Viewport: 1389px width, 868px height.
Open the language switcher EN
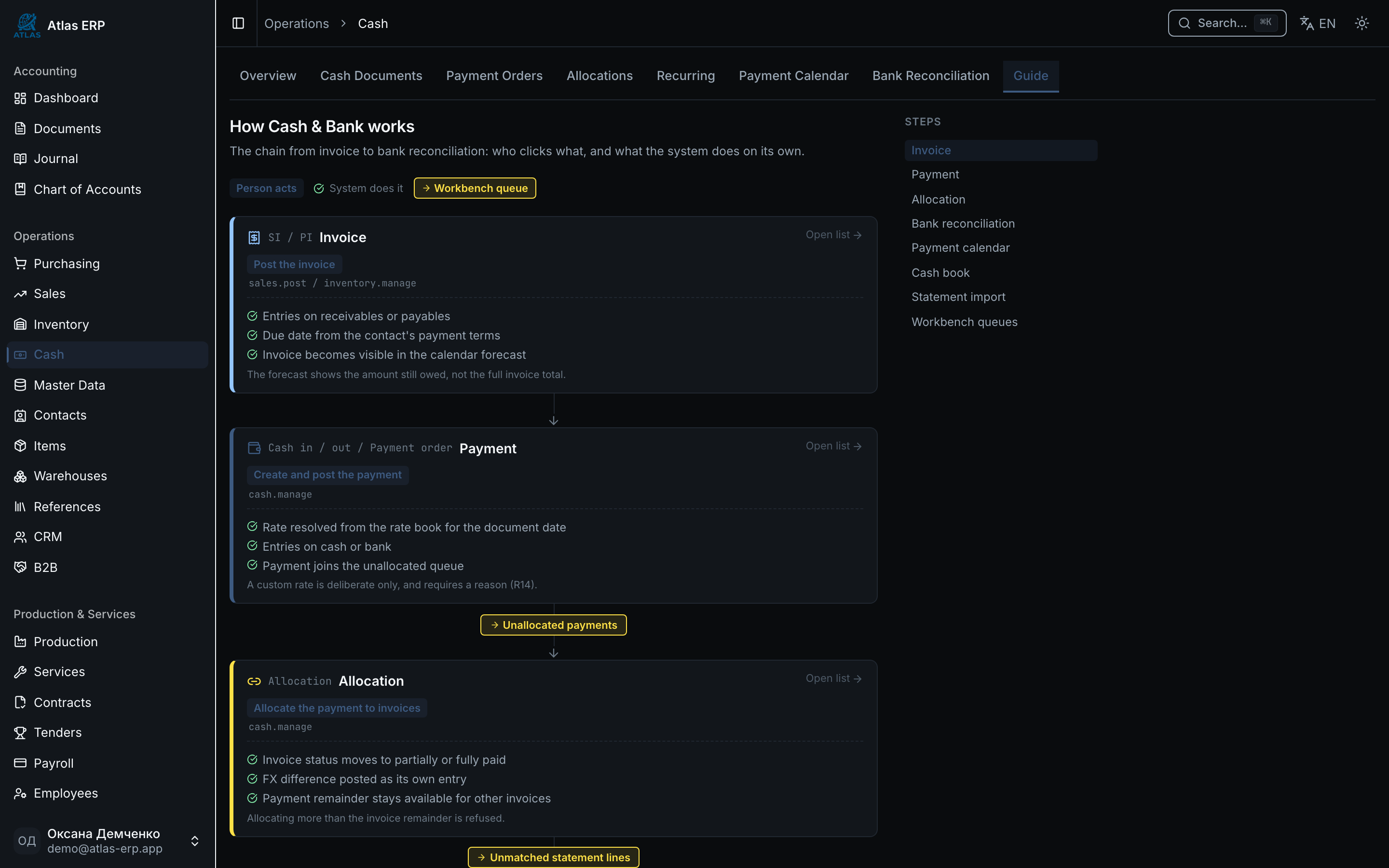(x=1318, y=23)
